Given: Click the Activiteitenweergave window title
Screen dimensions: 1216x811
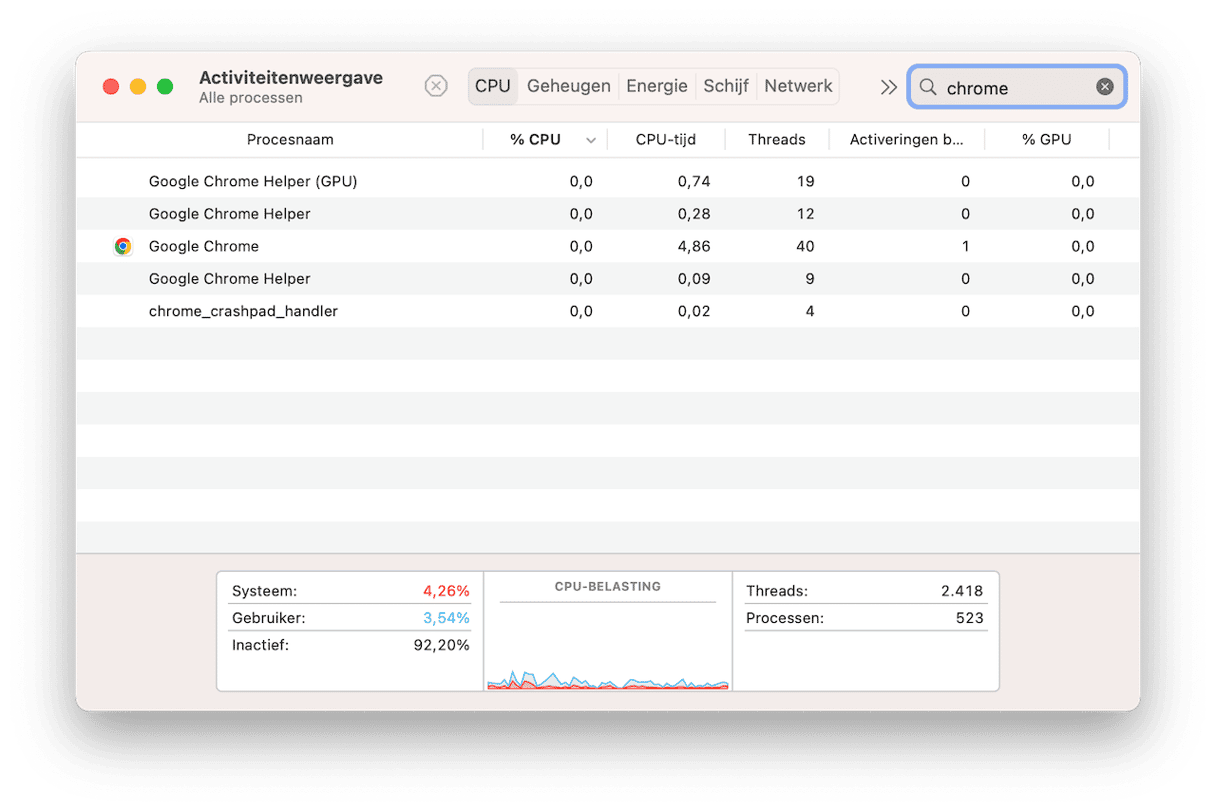Looking at the screenshot, I should click(x=291, y=78).
